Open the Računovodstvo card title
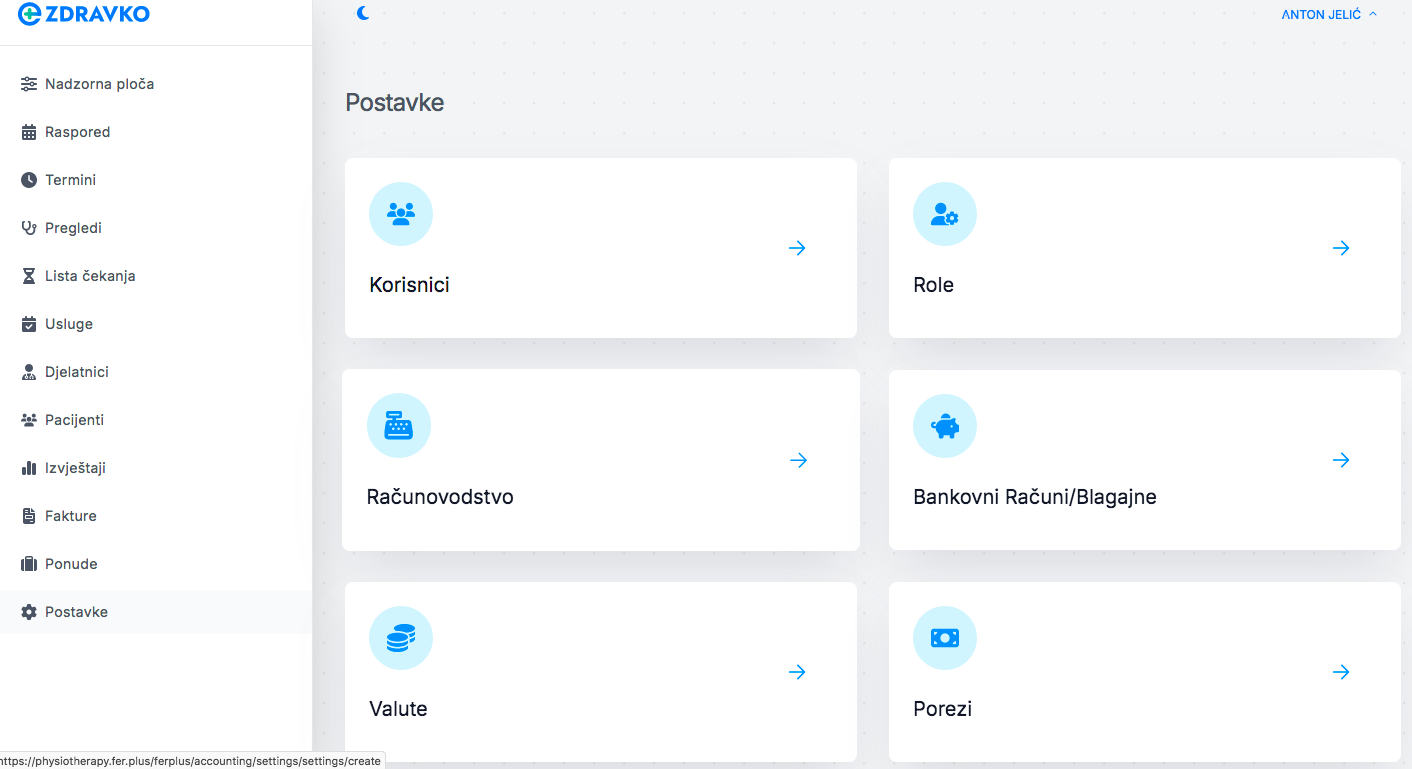The width and height of the screenshot is (1412, 769). coord(440,497)
